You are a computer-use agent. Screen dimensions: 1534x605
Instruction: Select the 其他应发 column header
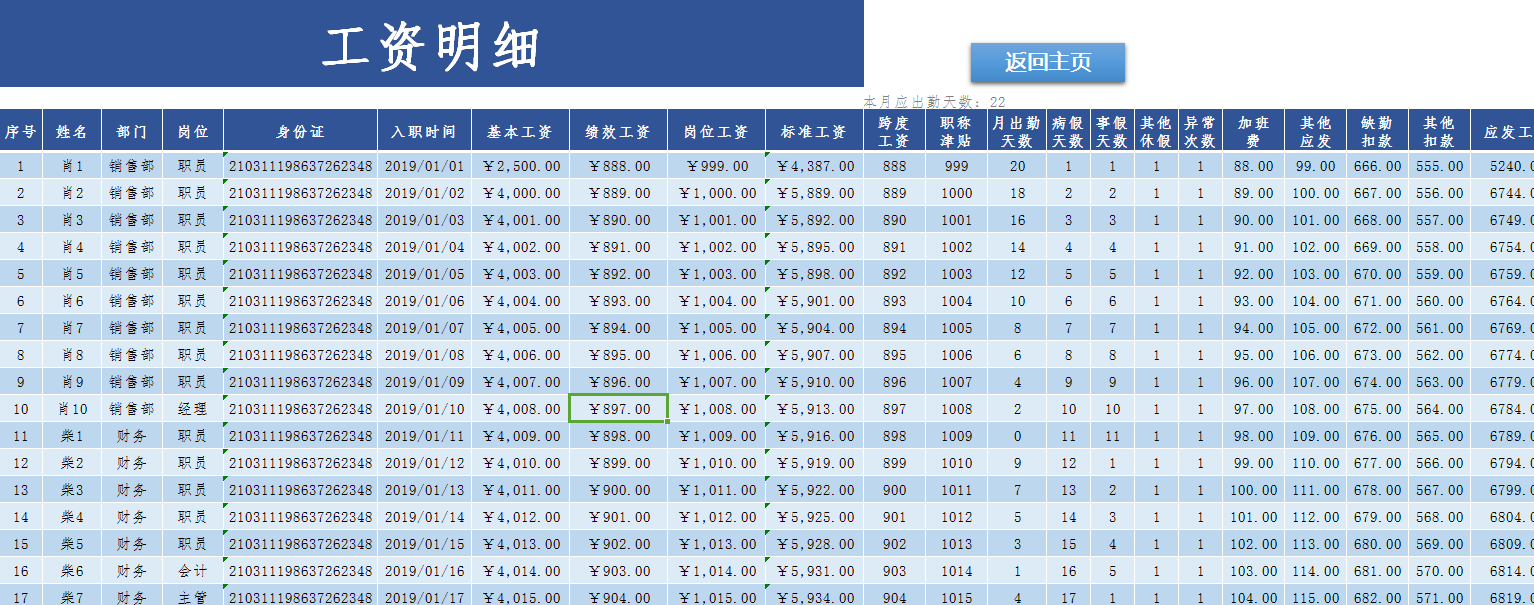pos(1315,131)
